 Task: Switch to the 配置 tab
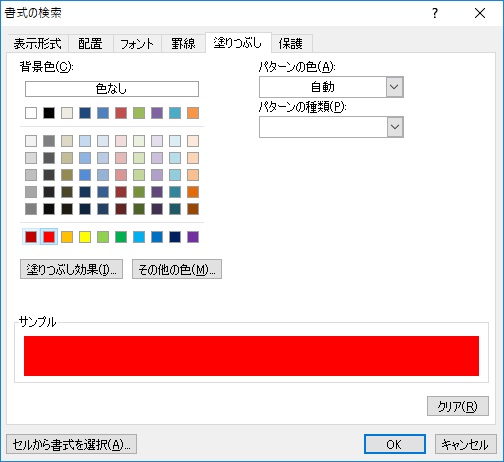point(90,44)
